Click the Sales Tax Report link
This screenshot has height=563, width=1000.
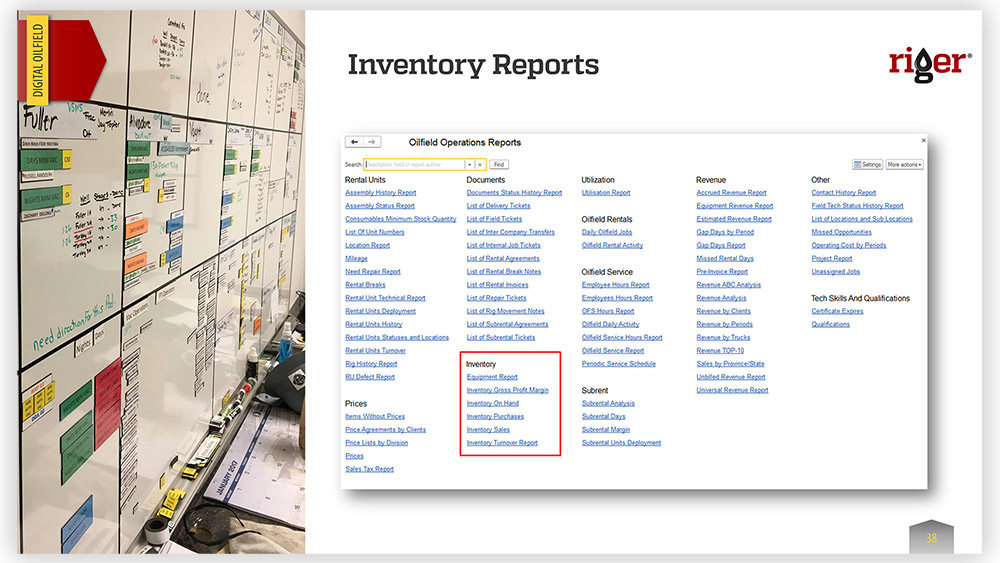[x=369, y=469]
